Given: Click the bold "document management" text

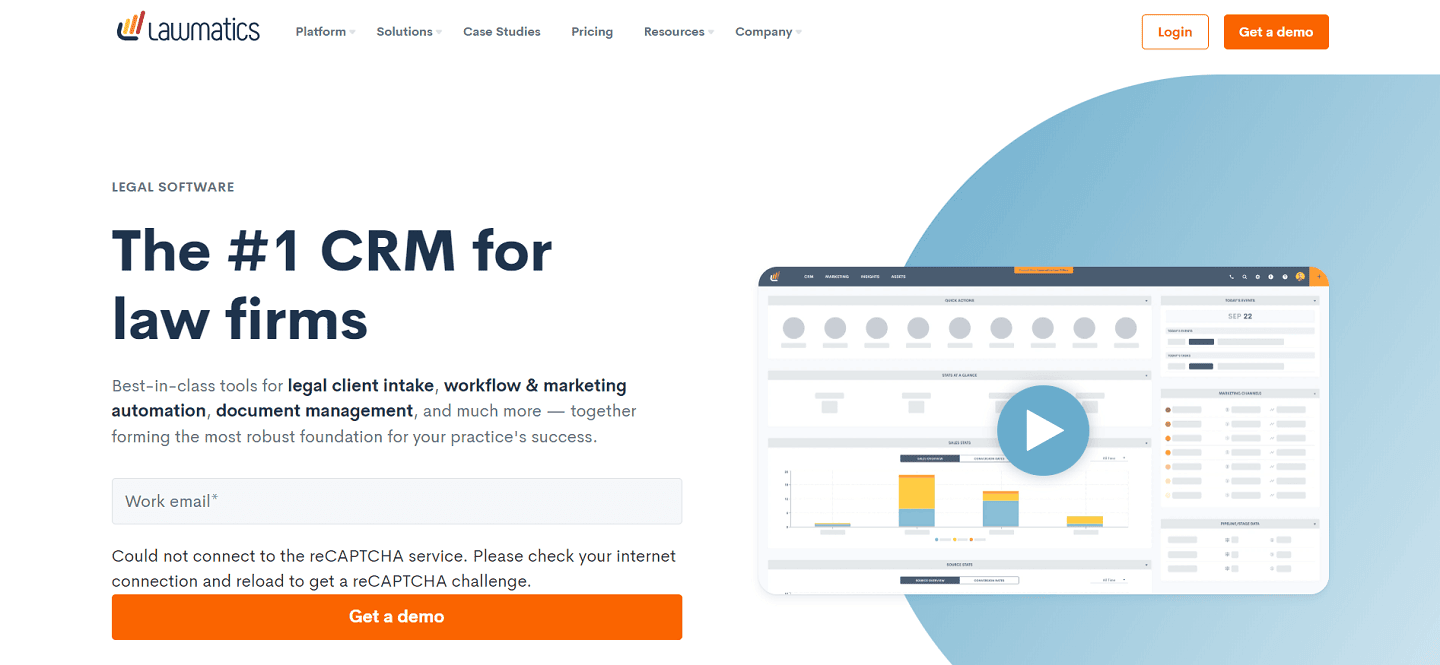Looking at the screenshot, I should (x=314, y=411).
